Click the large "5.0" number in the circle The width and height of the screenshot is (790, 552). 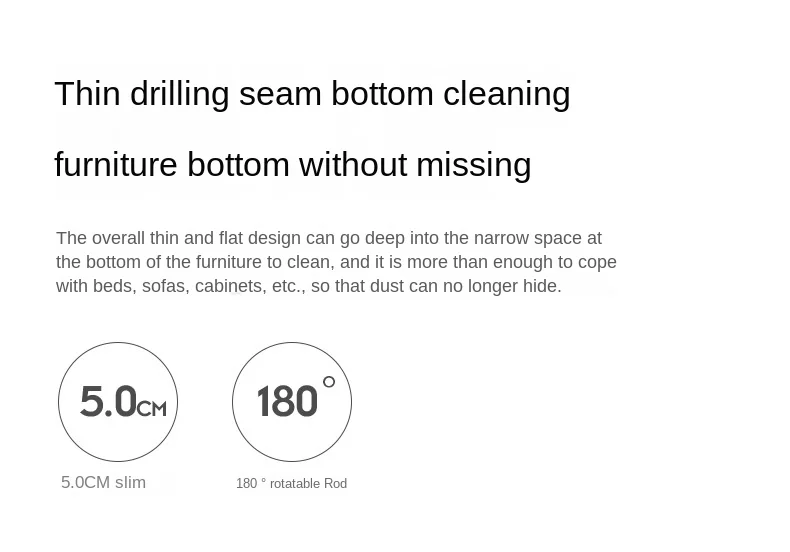coord(108,401)
